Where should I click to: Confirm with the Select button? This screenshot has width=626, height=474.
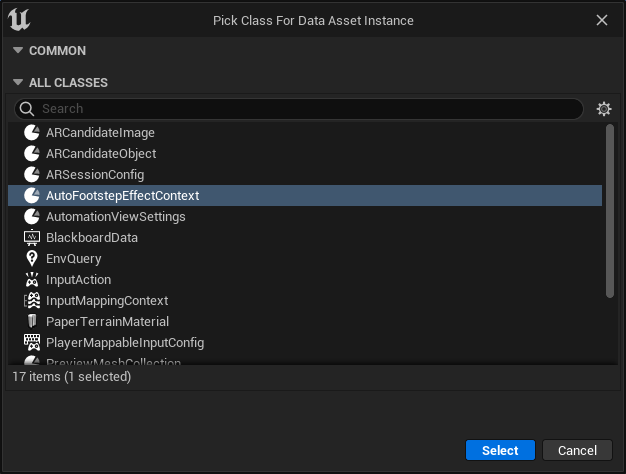(500, 450)
